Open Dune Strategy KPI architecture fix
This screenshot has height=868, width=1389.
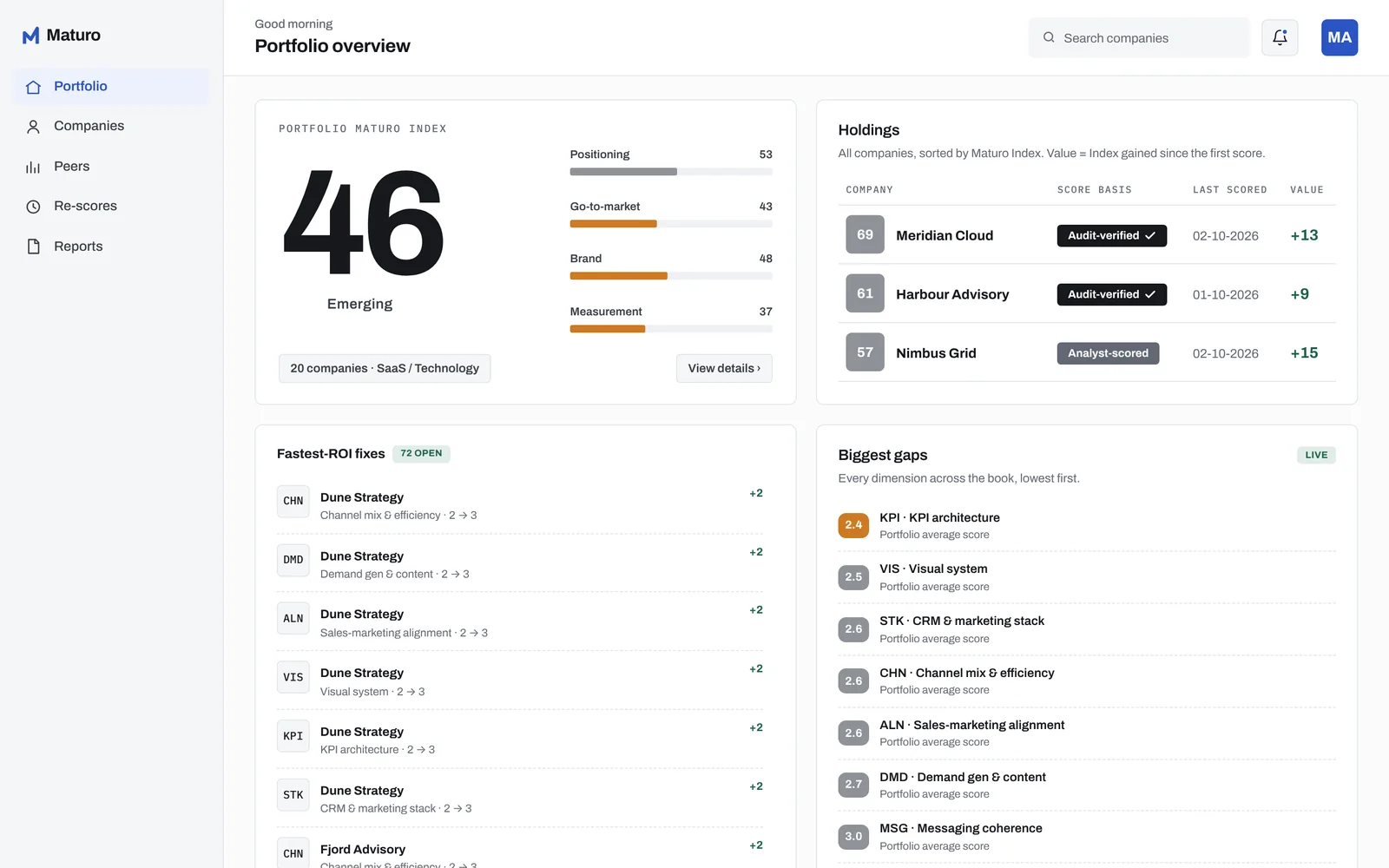[520, 740]
